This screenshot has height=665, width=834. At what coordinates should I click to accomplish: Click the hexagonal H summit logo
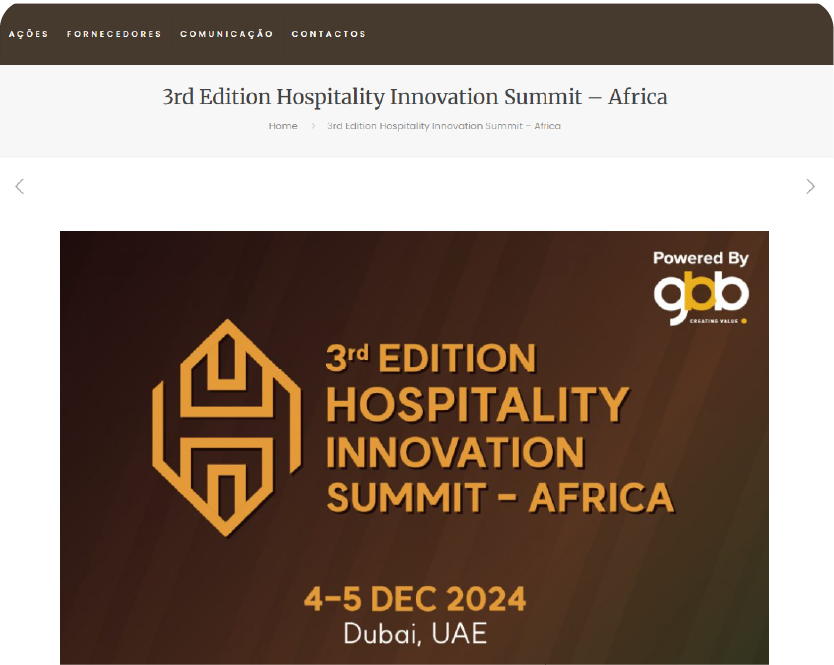point(226,426)
